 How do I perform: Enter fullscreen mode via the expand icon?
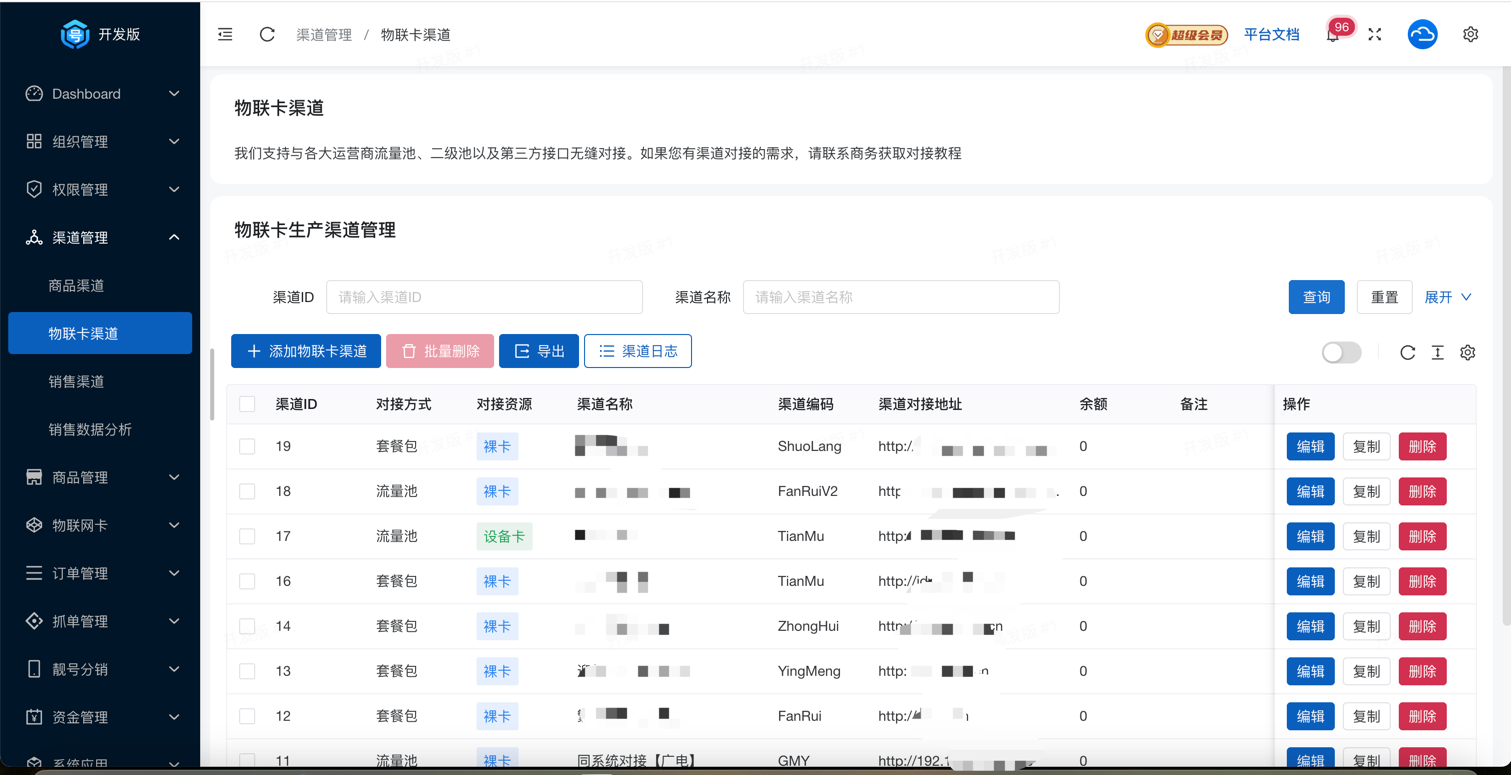(x=1375, y=34)
